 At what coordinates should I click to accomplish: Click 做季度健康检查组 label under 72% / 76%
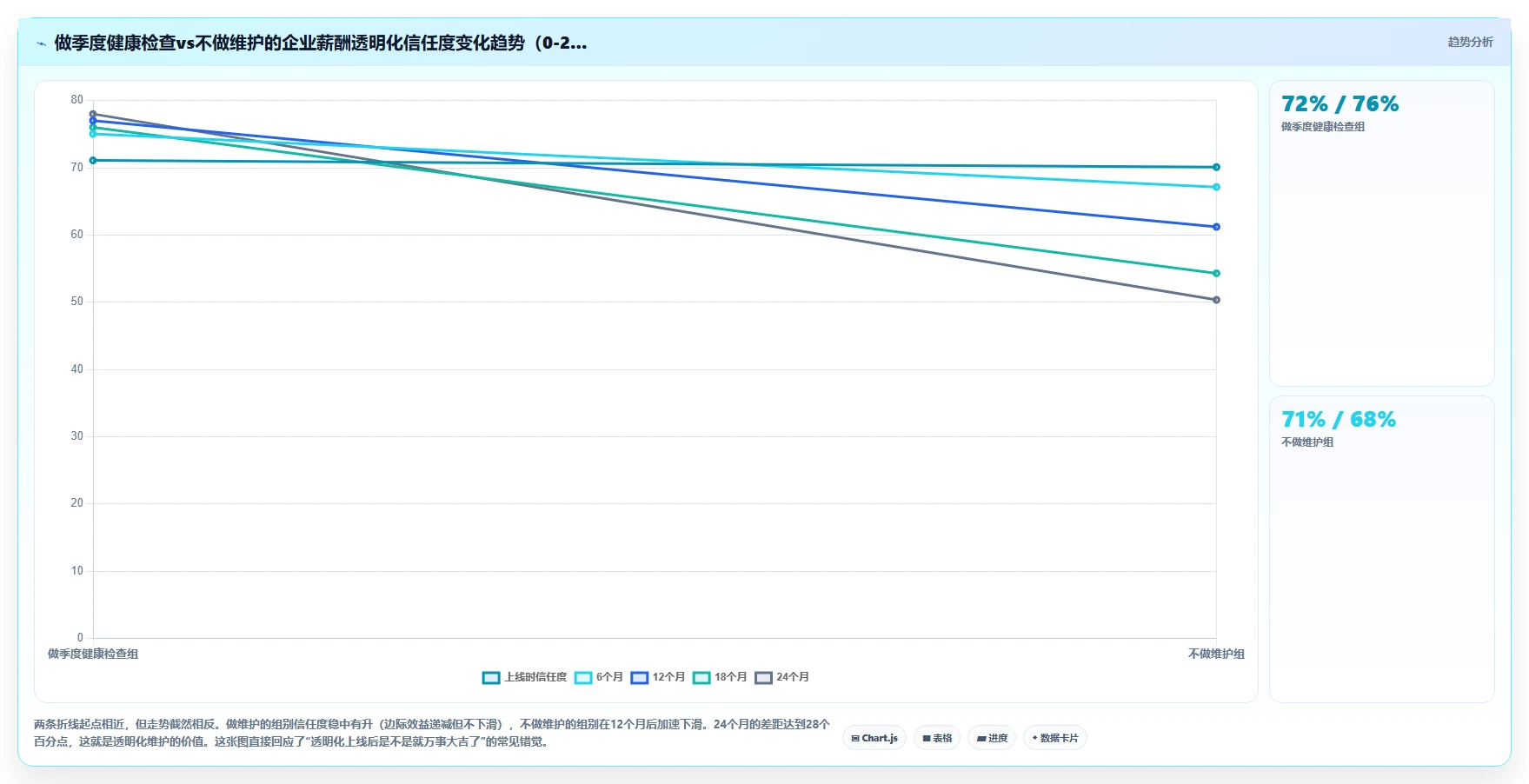(x=1323, y=127)
